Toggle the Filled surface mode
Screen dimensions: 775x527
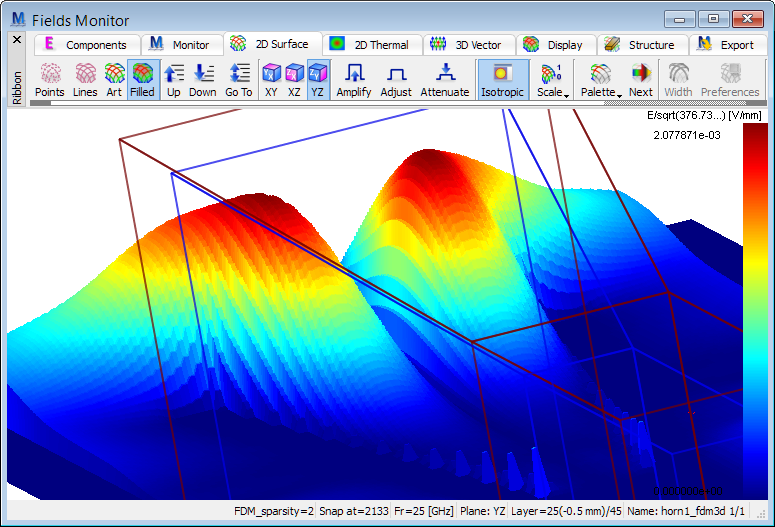[x=142, y=79]
